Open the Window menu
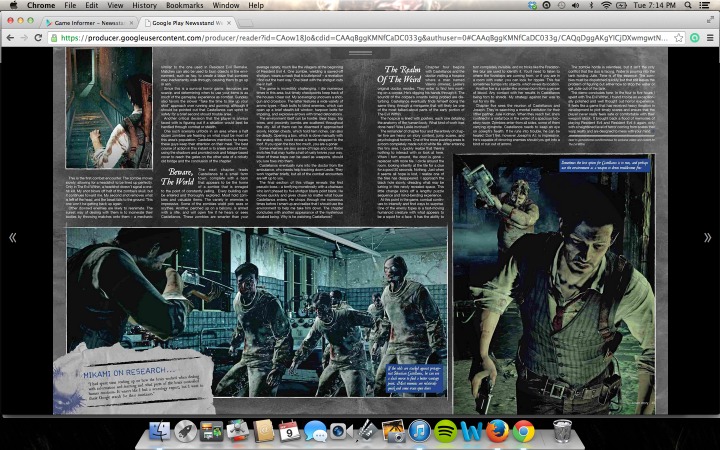This screenshot has width=720, height=450. [225, 5]
